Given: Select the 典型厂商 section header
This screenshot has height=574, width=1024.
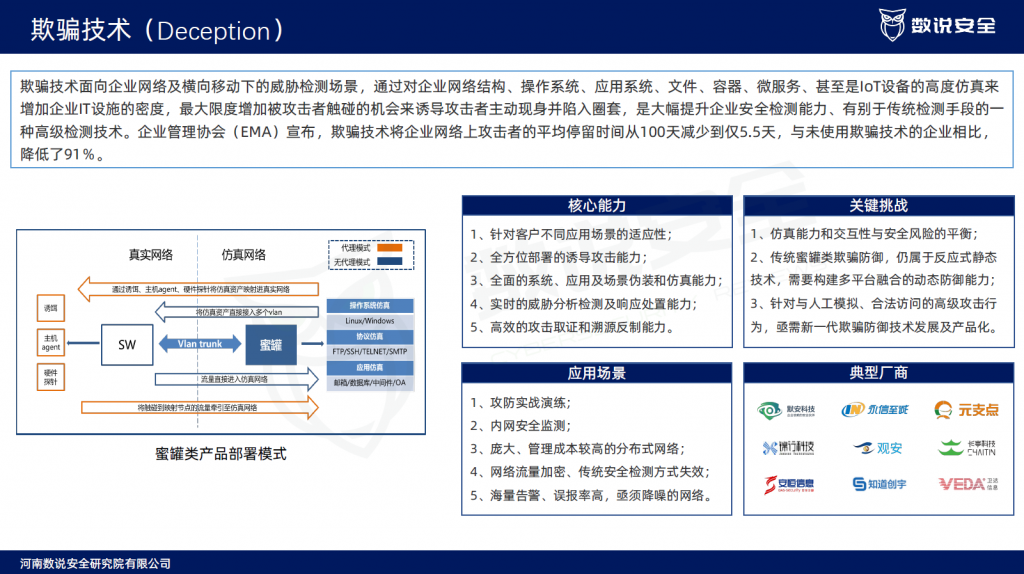Looking at the screenshot, I should pyautogui.click(x=878, y=373).
